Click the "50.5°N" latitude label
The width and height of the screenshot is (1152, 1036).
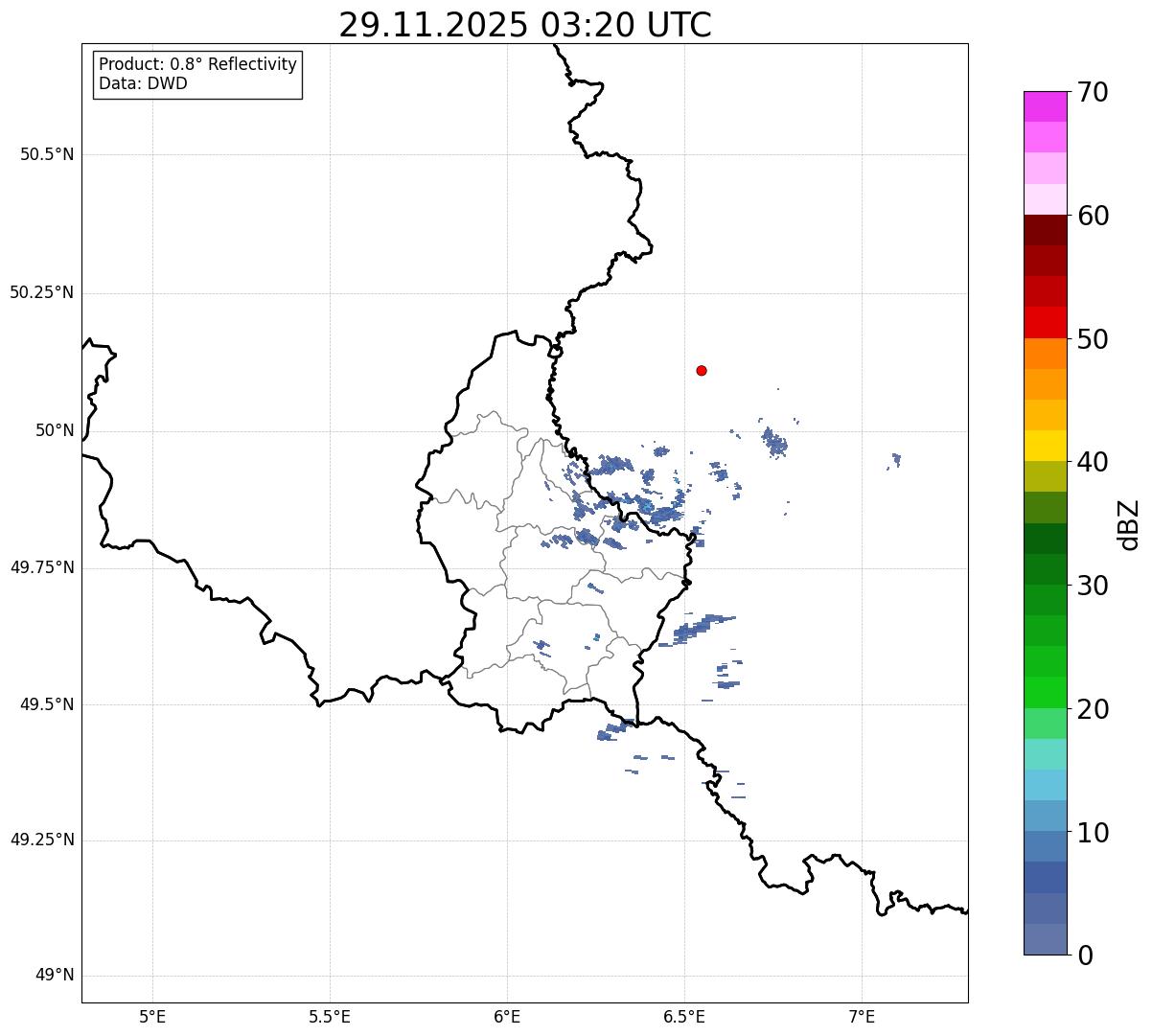point(47,154)
